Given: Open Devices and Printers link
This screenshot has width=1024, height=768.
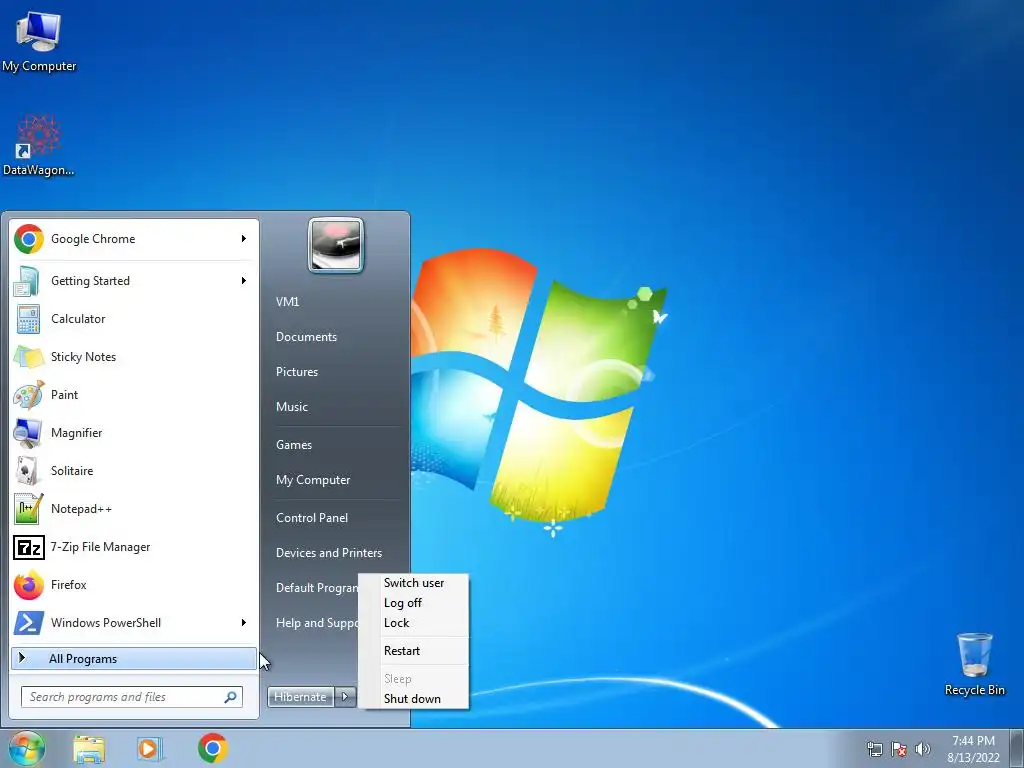Looking at the screenshot, I should [329, 552].
